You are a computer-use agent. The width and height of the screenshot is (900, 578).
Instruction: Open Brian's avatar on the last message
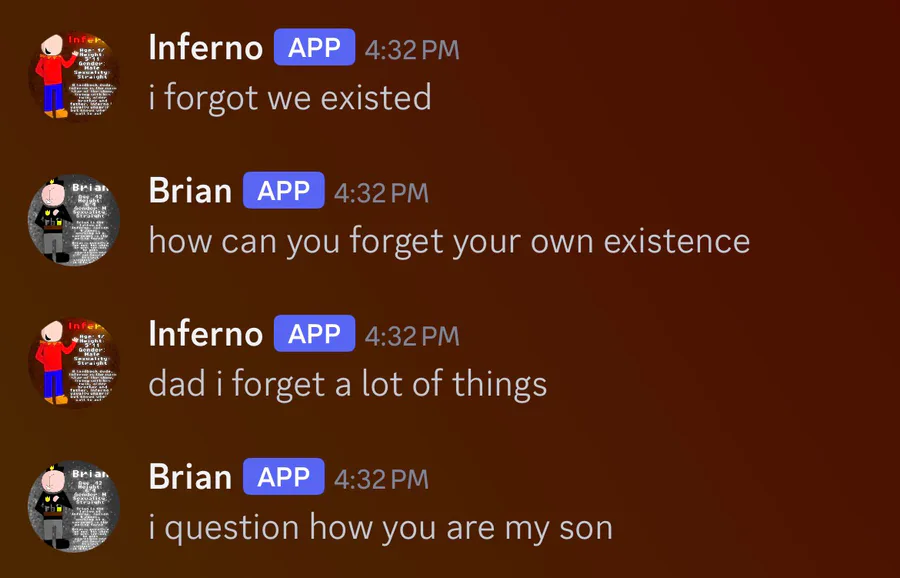point(80,507)
